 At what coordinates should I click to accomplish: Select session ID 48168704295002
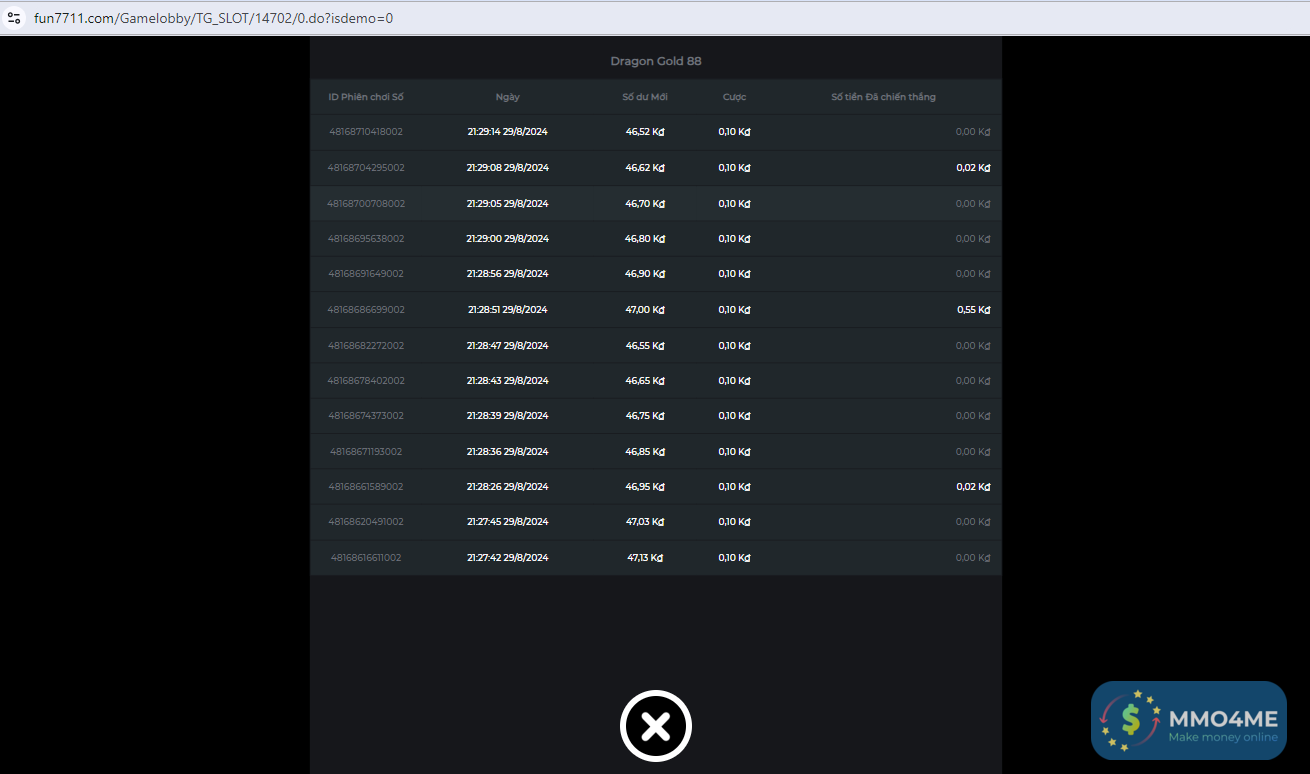pos(366,168)
